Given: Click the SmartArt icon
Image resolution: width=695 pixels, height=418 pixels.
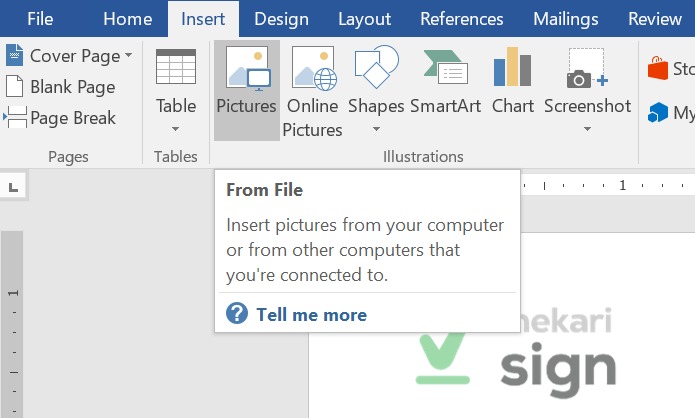Looking at the screenshot, I should tap(445, 67).
